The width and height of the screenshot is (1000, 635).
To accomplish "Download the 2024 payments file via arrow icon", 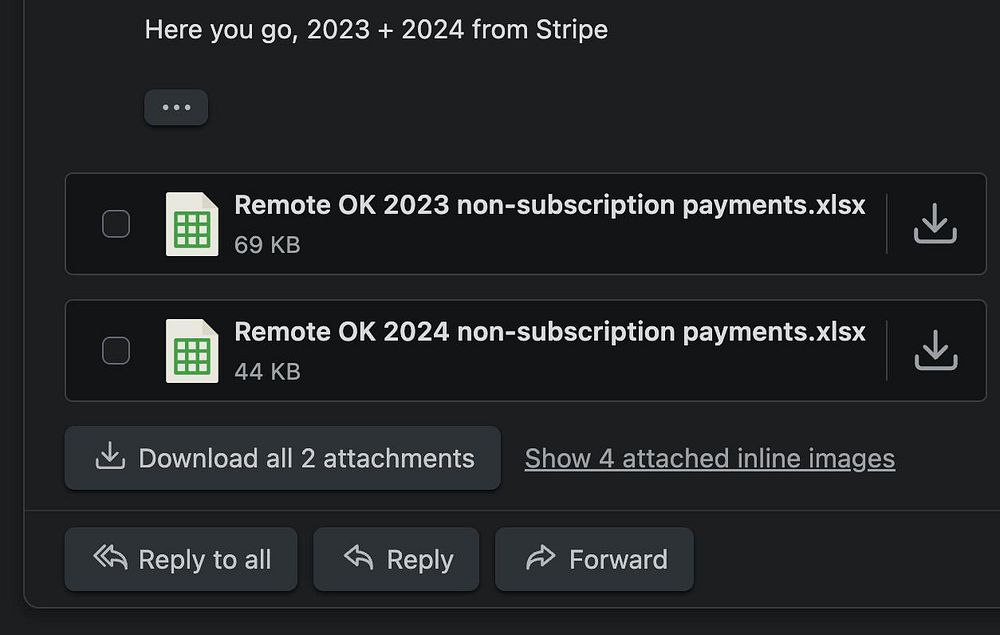I will 935,351.
